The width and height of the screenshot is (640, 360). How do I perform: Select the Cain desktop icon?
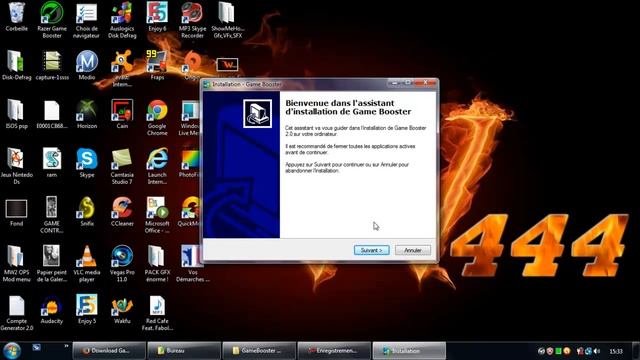pyautogui.click(x=122, y=114)
